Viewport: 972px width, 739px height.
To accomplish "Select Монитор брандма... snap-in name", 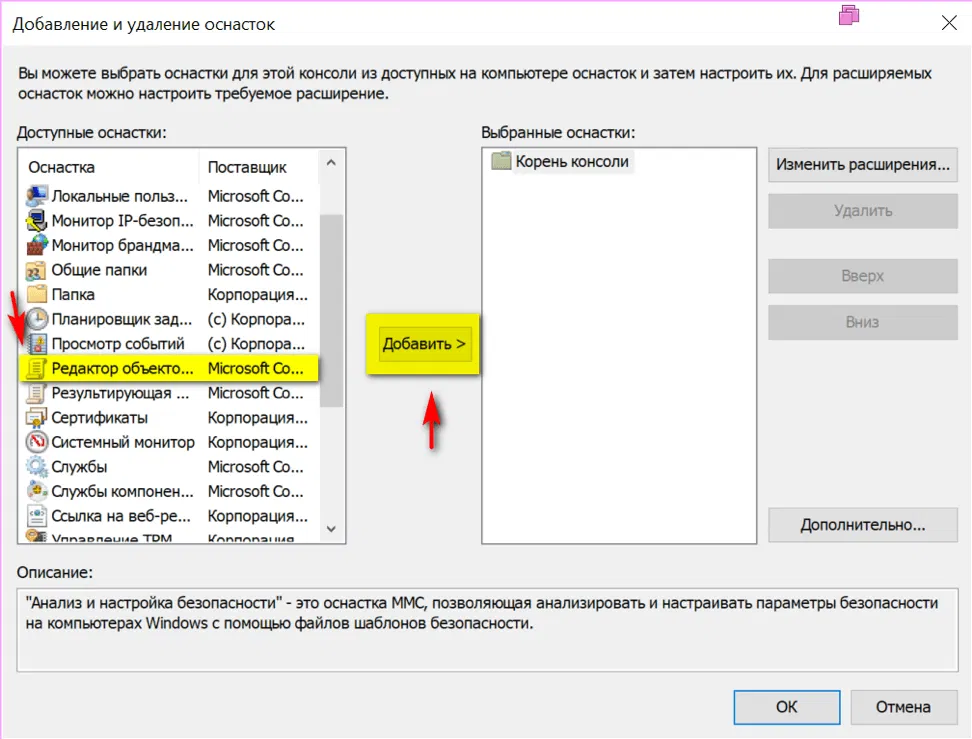I will pos(123,246).
